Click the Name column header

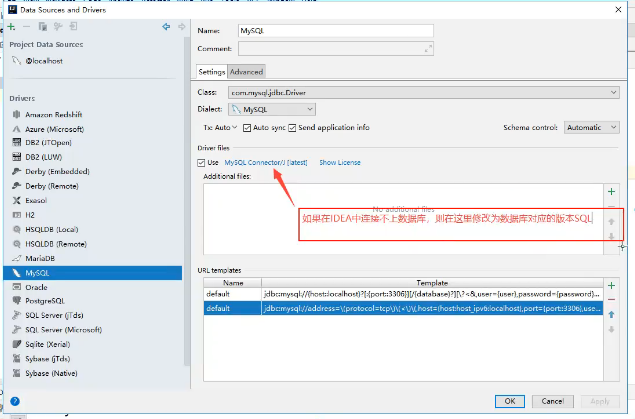coord(233,283)
